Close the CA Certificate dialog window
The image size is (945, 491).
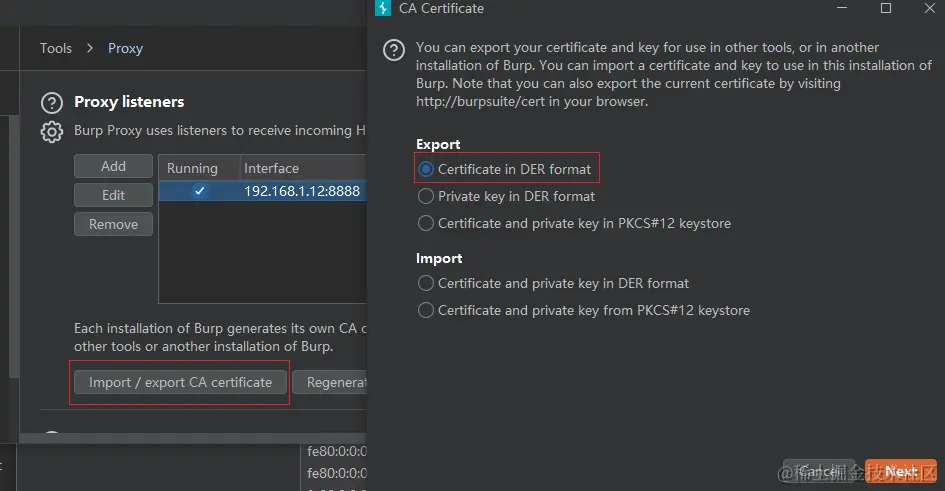[930, 8]
